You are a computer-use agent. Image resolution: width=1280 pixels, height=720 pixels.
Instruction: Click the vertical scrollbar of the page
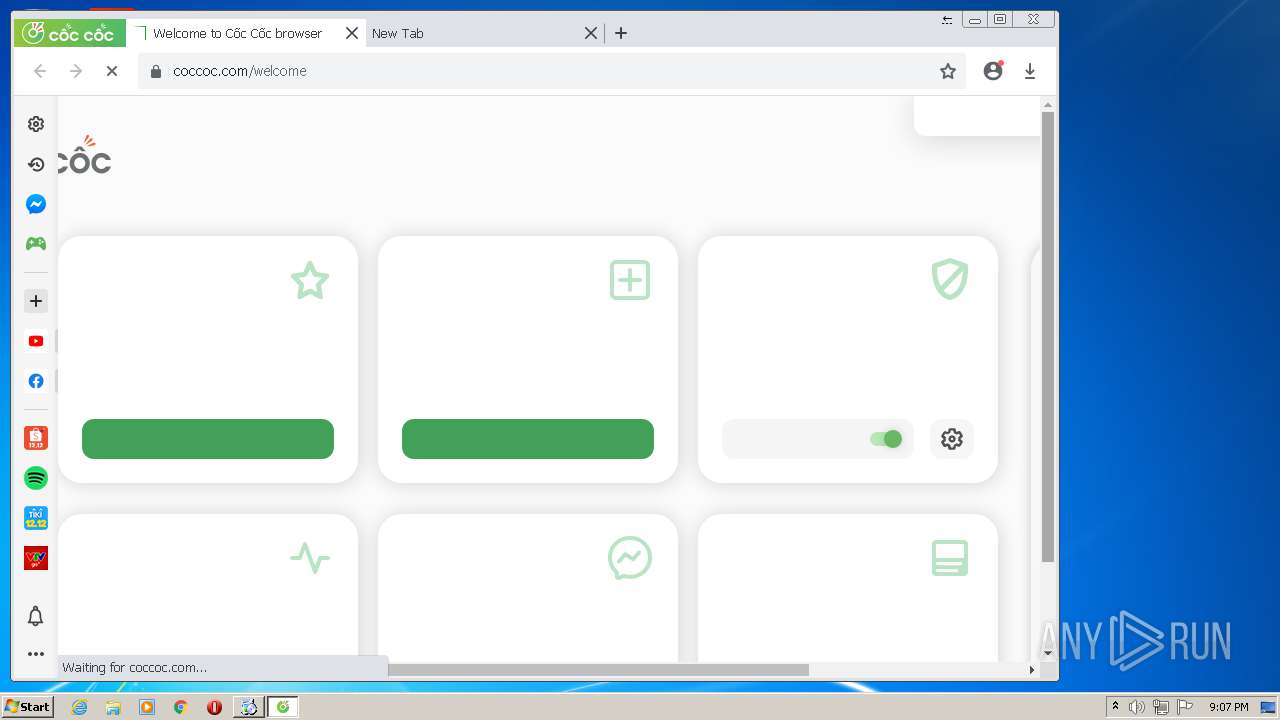click(x=1048, y=336)
